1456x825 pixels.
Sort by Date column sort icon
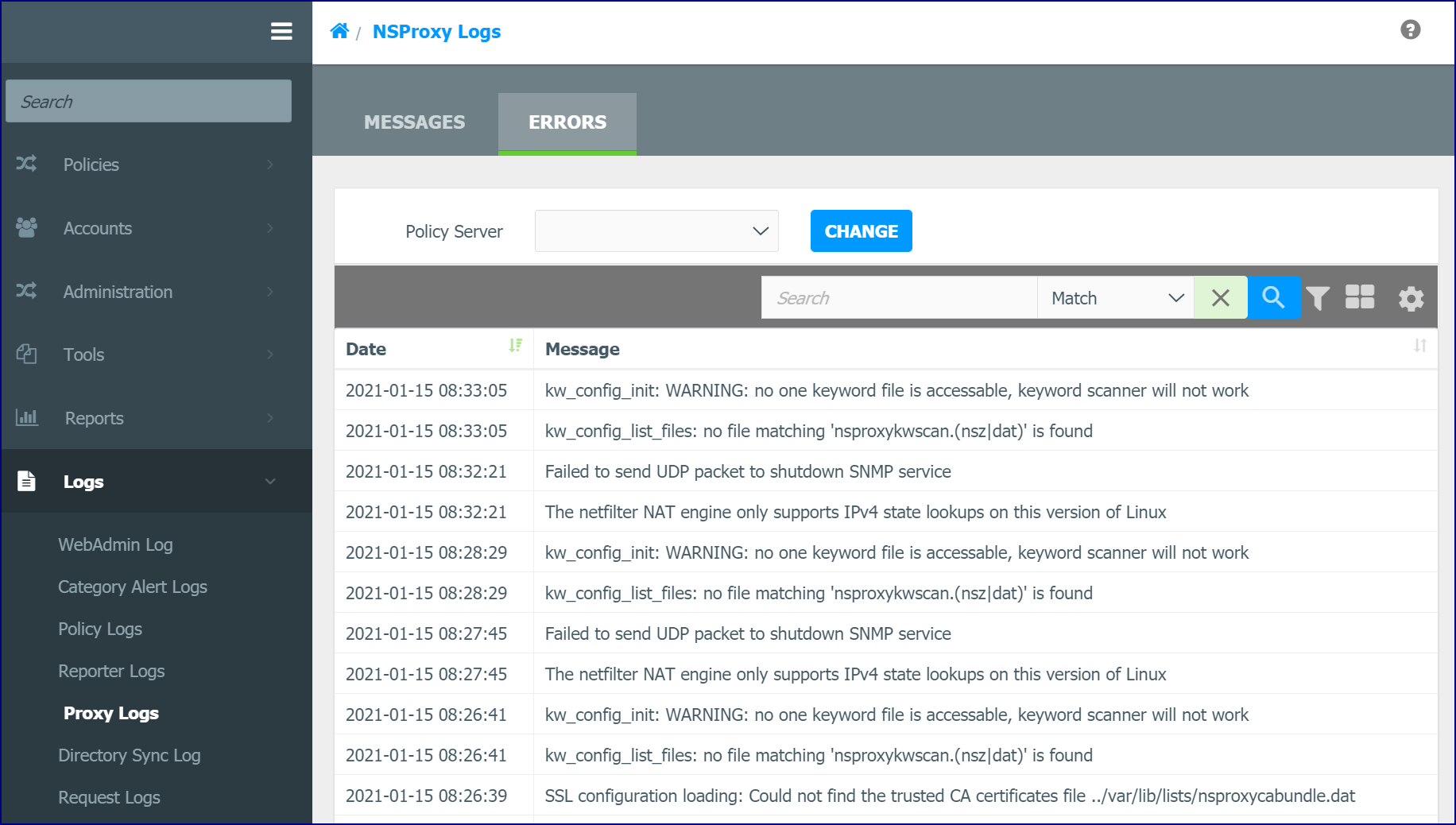click(x=516, y=346)
